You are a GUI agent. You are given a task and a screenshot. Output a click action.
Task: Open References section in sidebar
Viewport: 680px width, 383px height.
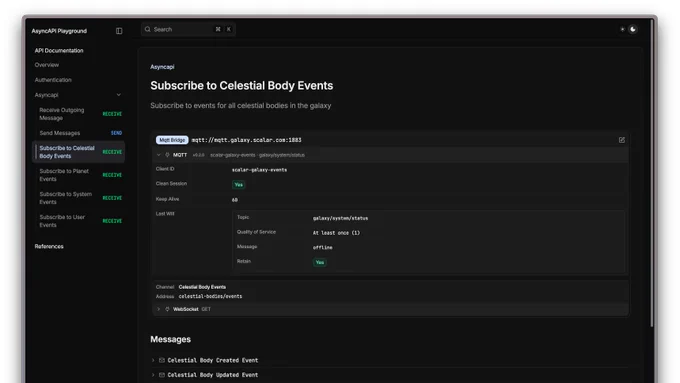49,246
